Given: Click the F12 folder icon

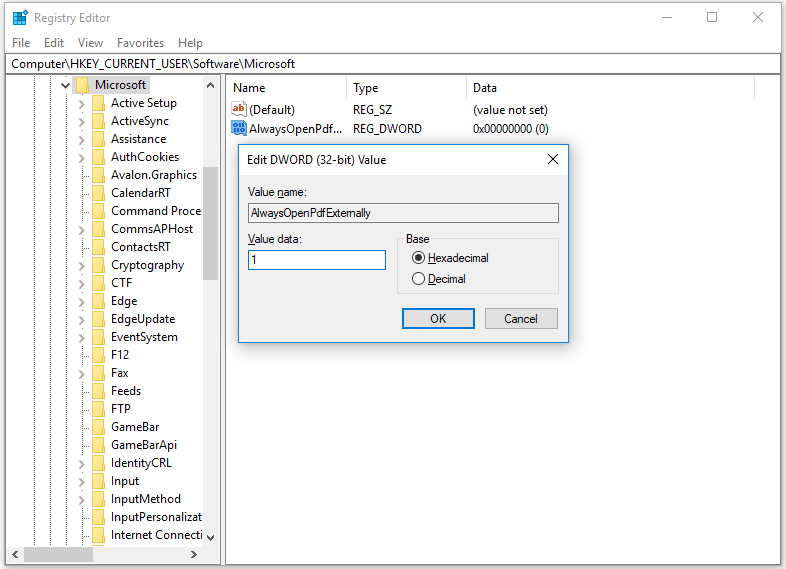Looking at the screenshot, I should (98, 355).
